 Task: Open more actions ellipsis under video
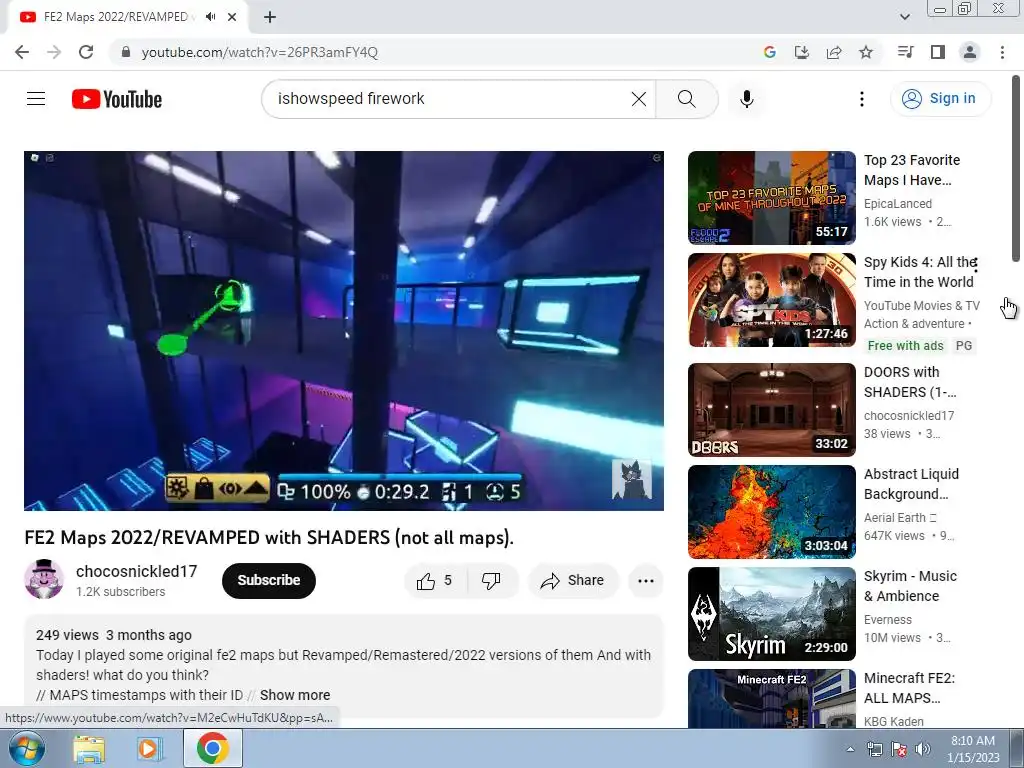click(x=646, y=581)
